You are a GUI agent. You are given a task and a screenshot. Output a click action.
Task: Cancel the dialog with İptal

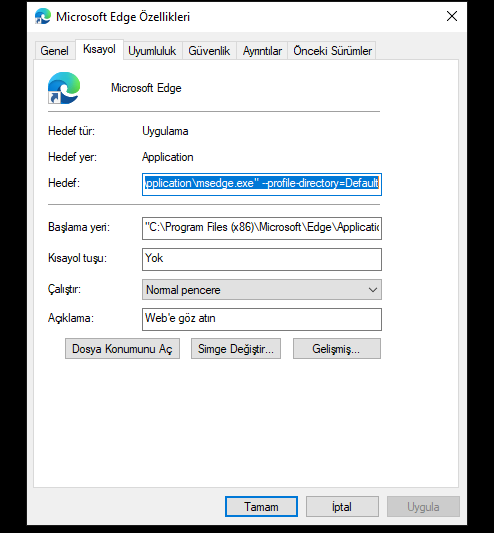click(342, 506)
